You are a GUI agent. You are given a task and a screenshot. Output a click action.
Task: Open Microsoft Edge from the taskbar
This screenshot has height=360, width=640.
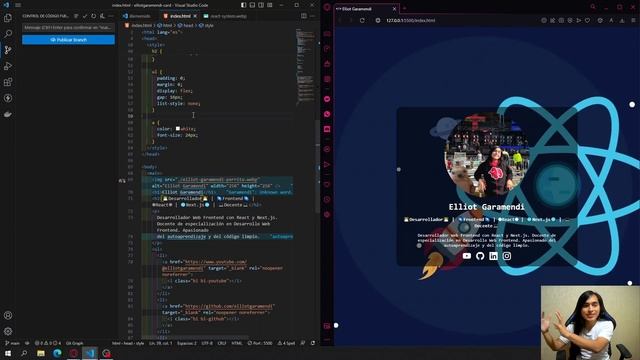point(57,353)
